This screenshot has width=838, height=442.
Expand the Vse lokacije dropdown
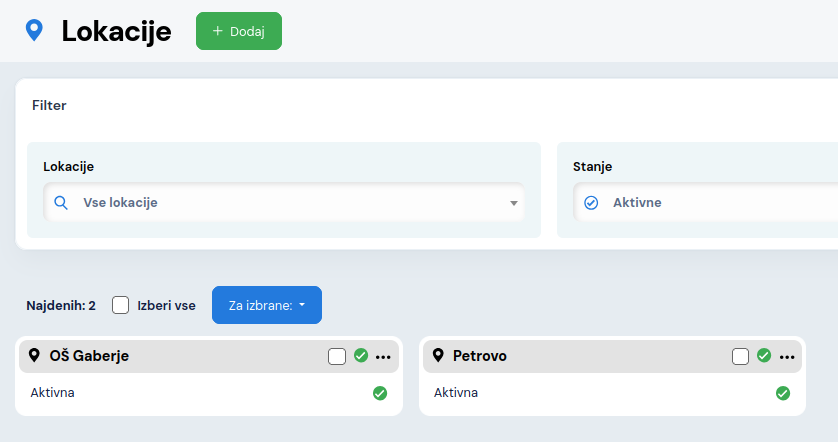click(x=513, y=203)
